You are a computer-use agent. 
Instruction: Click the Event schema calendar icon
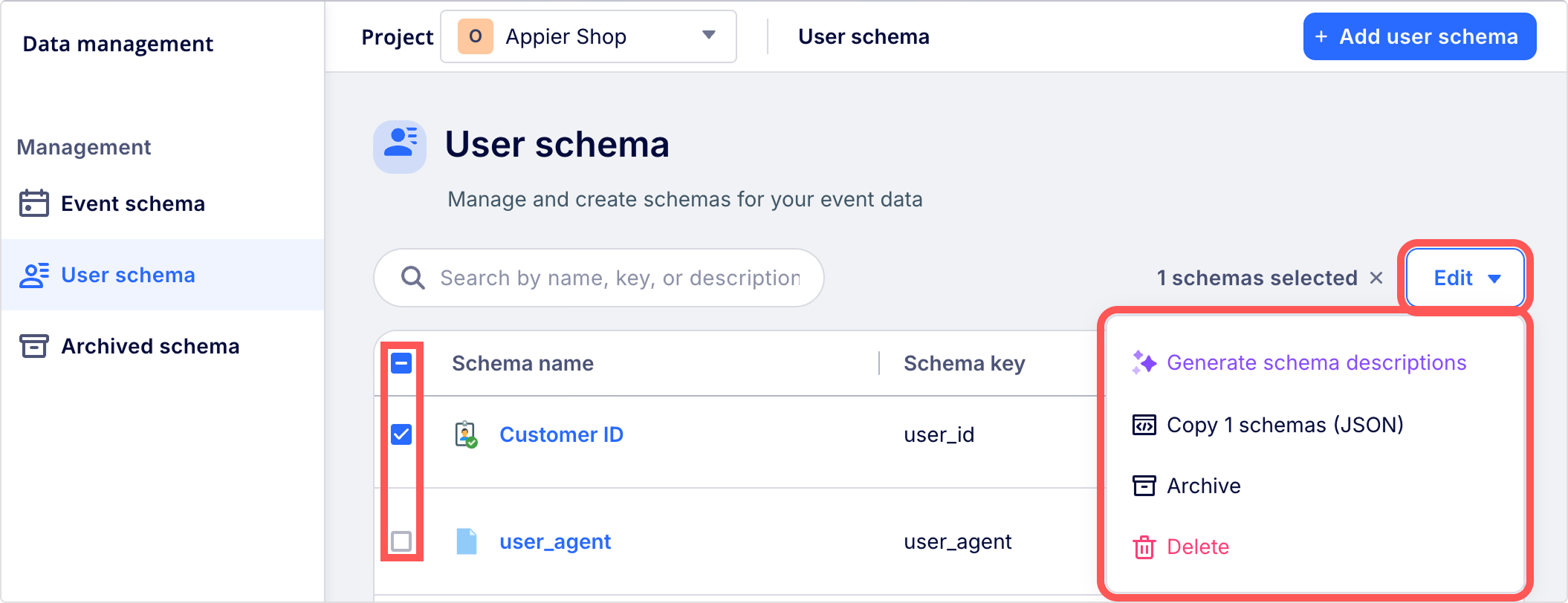(34, 203)
